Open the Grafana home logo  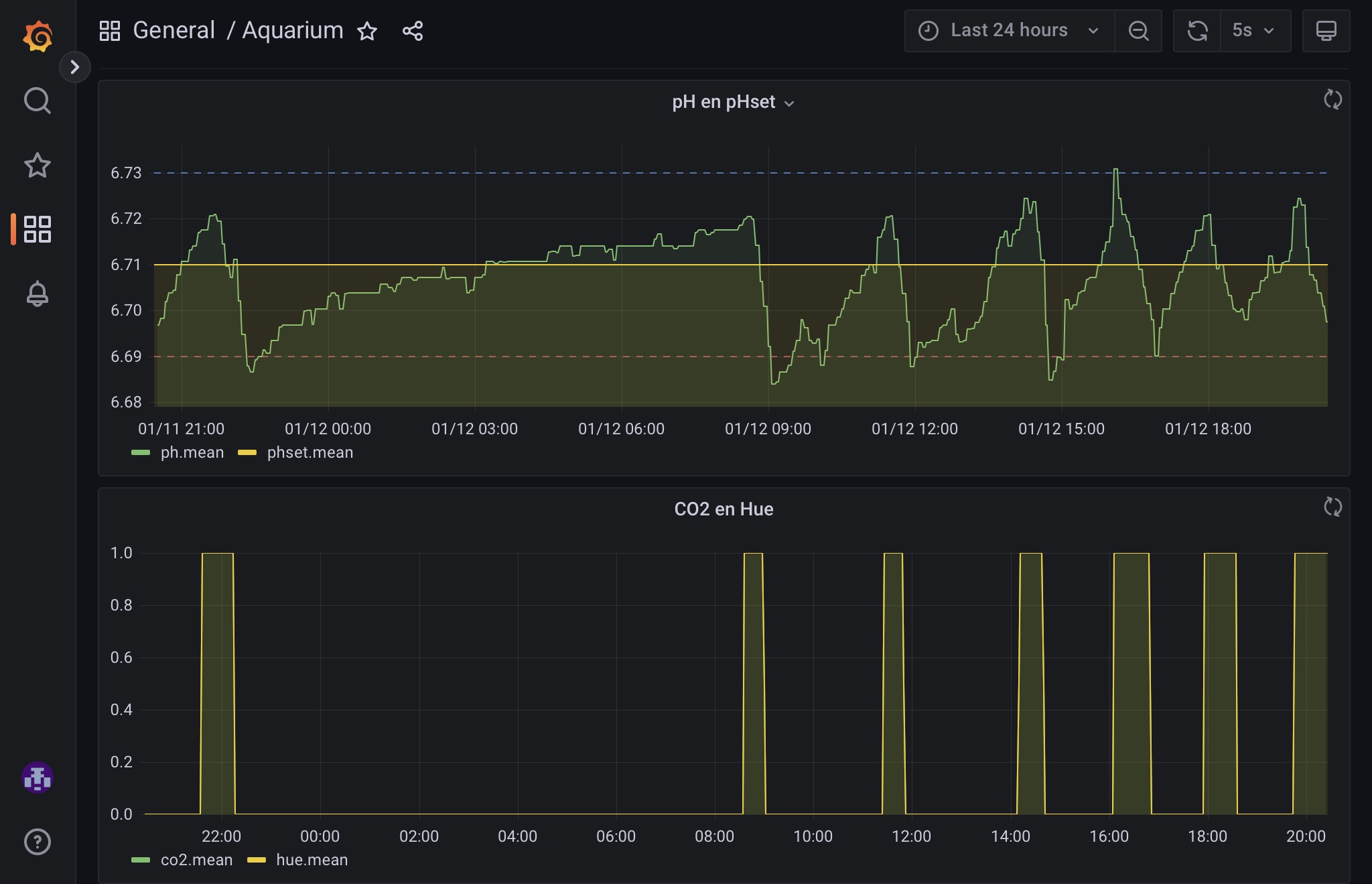pyautogui.click(x=38, y=36)
